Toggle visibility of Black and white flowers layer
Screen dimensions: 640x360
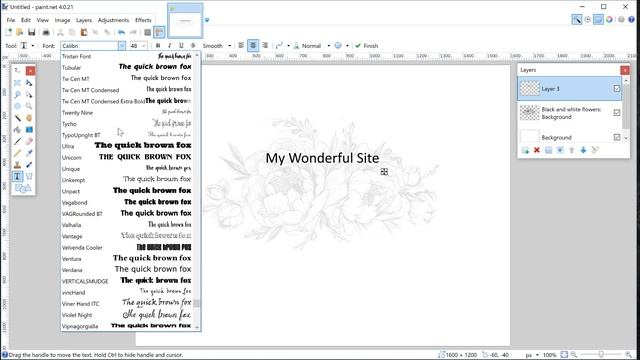click(617, 113)
